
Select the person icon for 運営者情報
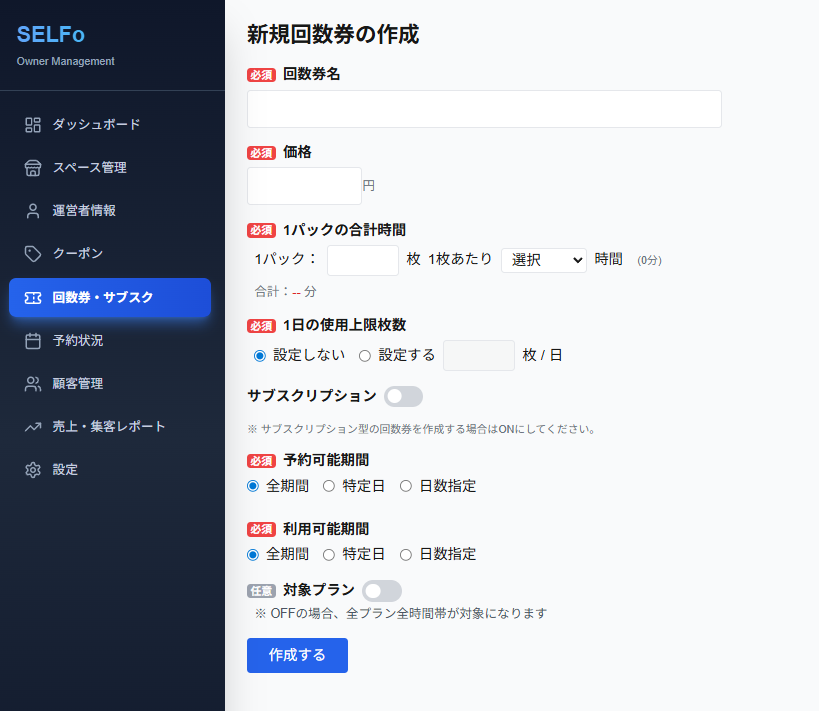33,211
